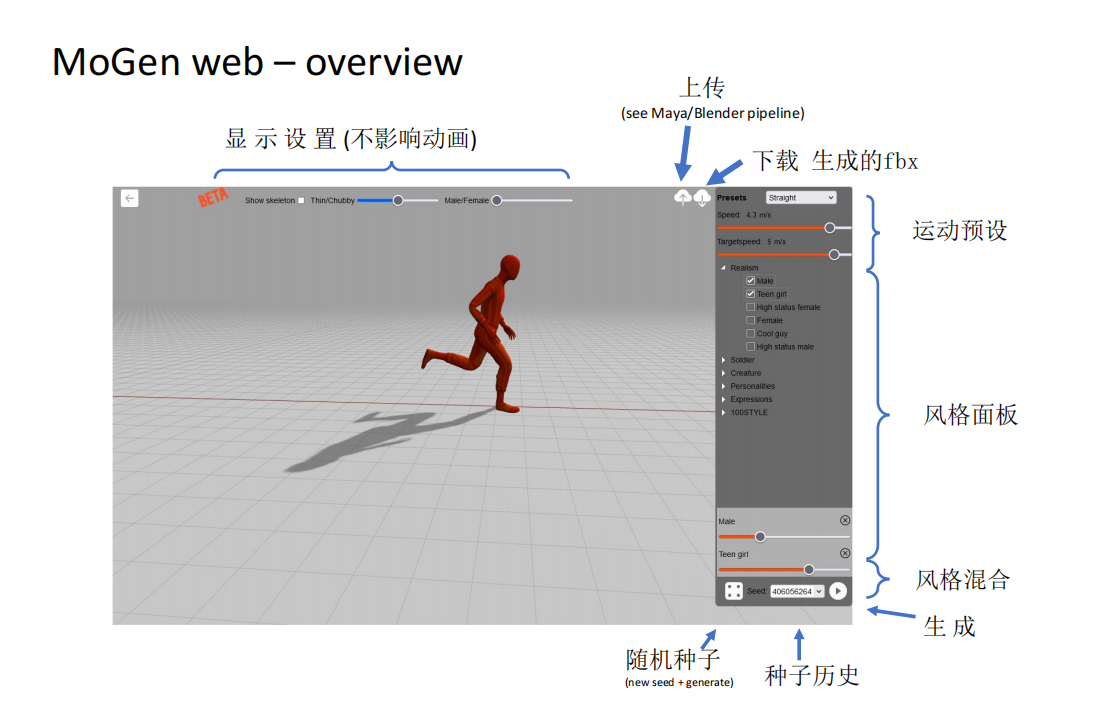The width and height of the screenshot is (1109, 701).
Task: Start generation with the play button
Action: [x=838, y=591]
